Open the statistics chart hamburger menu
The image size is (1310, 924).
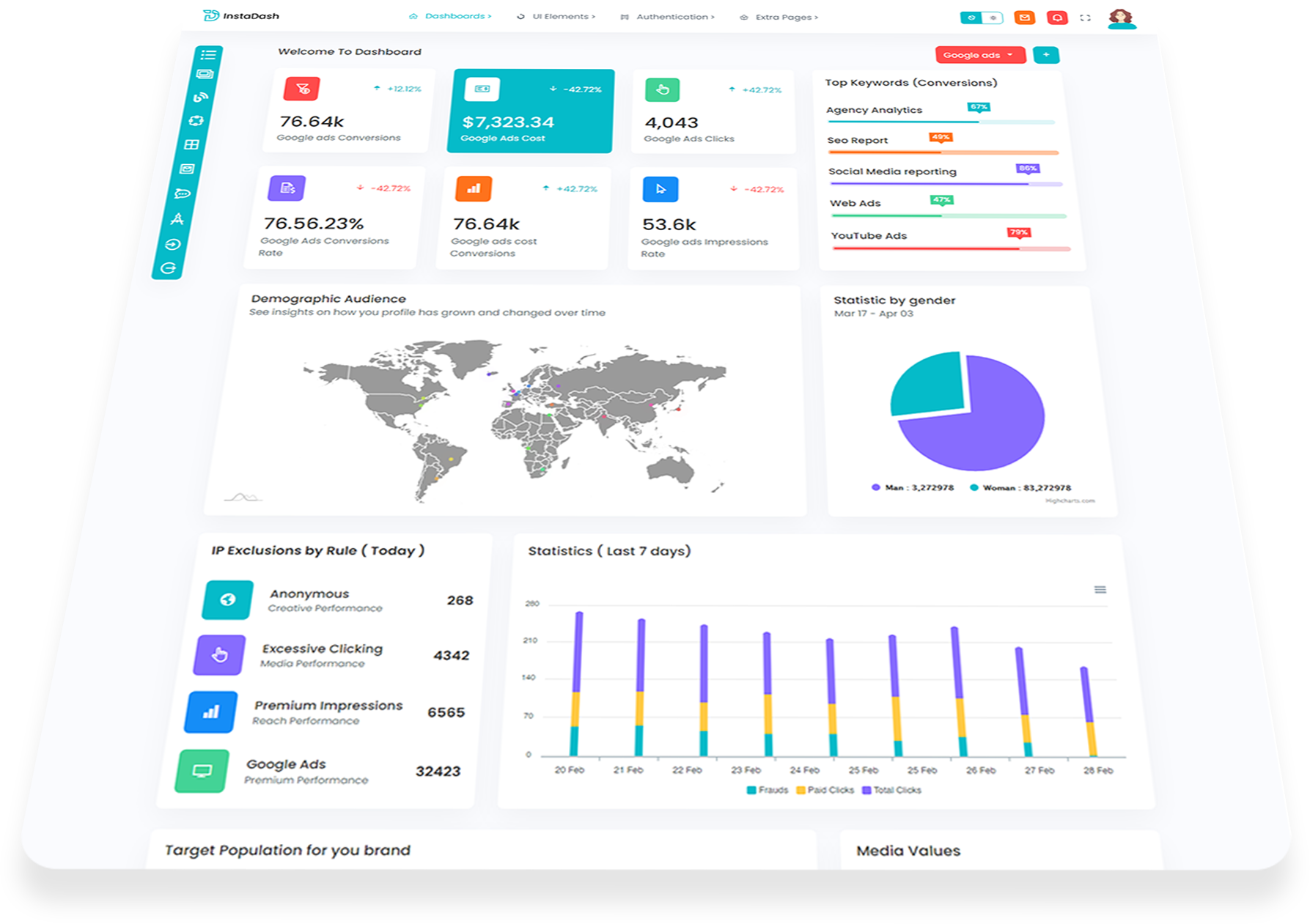pos(1100,590)
